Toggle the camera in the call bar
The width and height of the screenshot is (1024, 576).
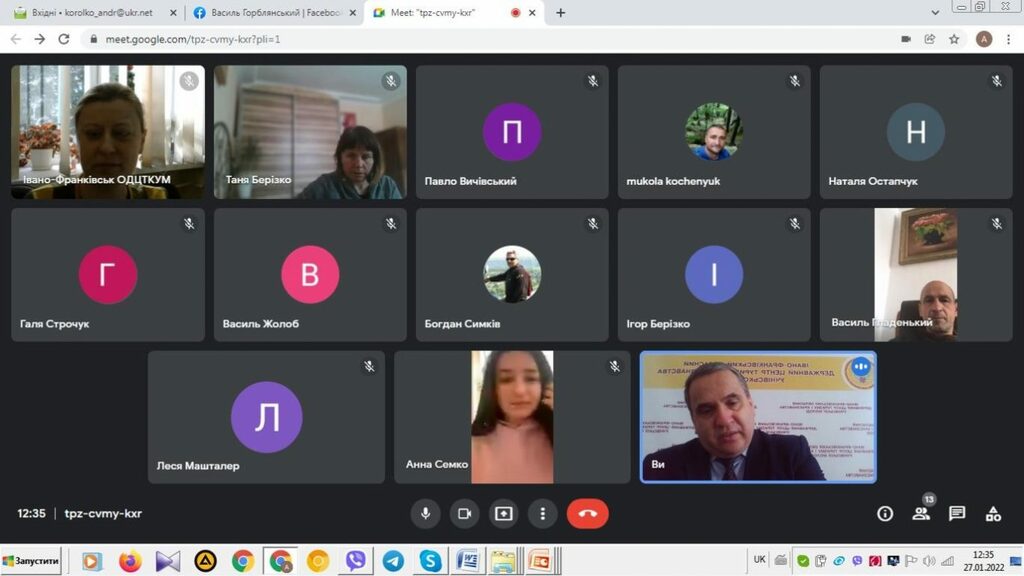tap(464, 513)
